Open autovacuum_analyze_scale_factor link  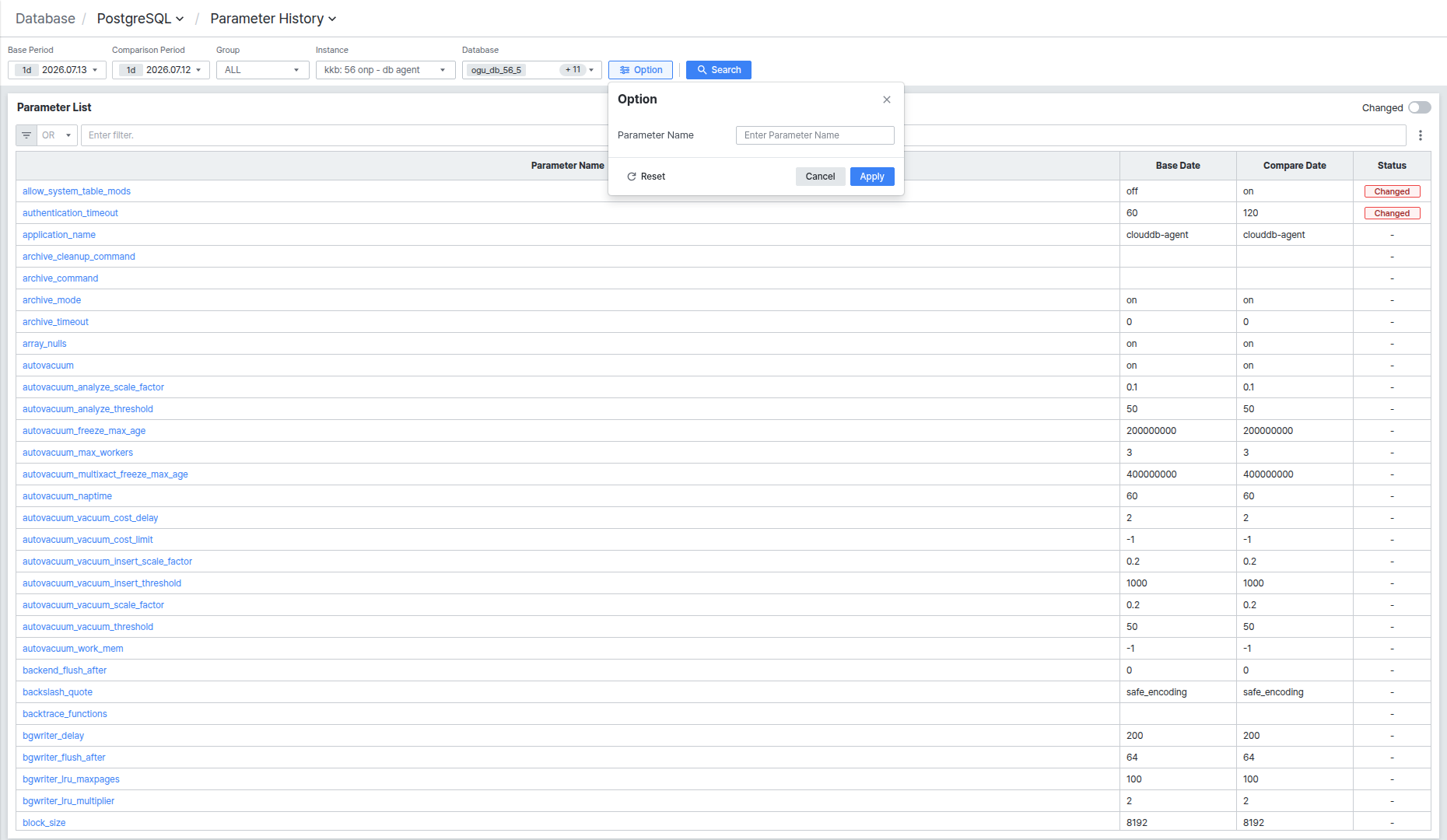tap(93, 387)
